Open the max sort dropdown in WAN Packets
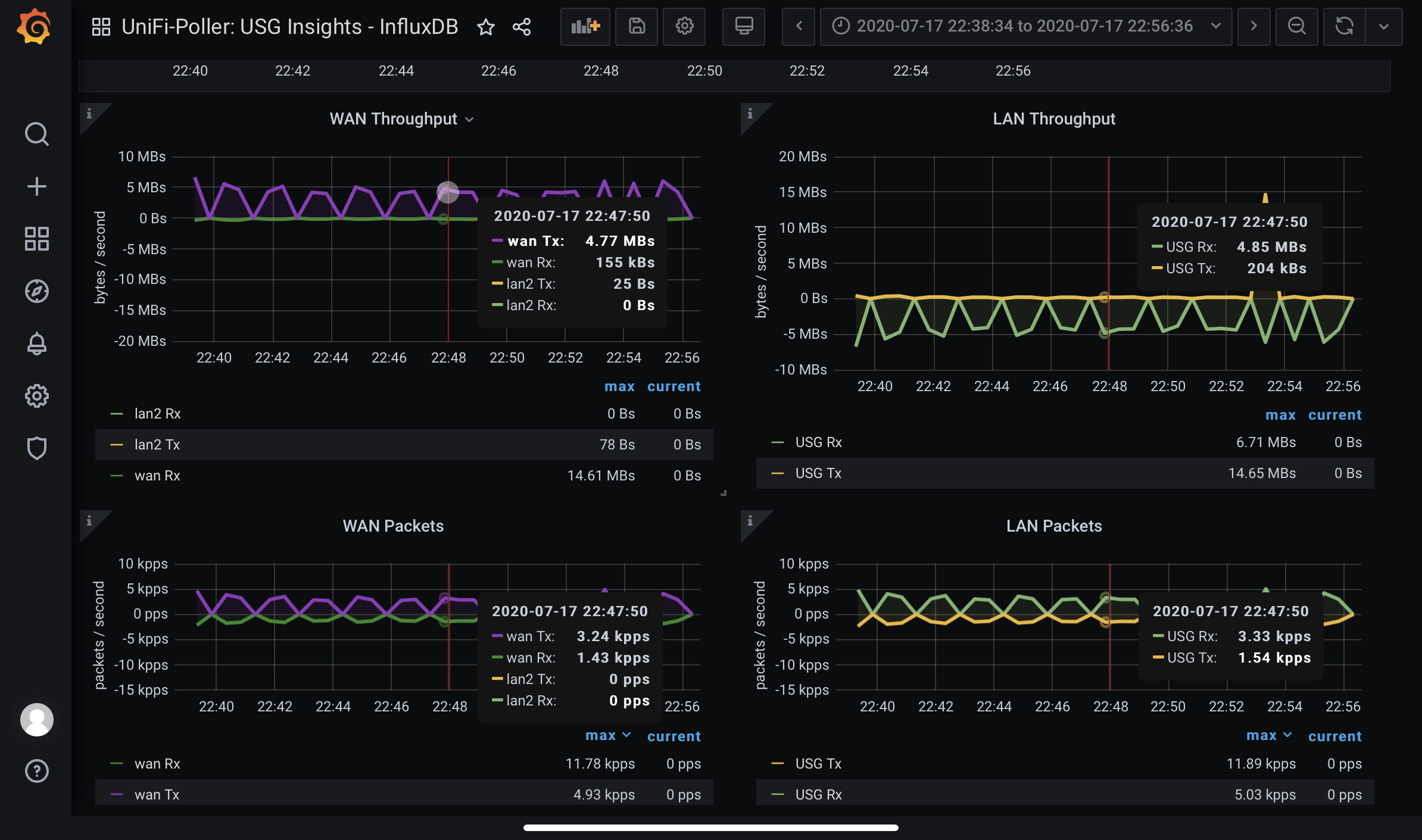Screen dimensions: 1422x840 click(x=608, y=736)
